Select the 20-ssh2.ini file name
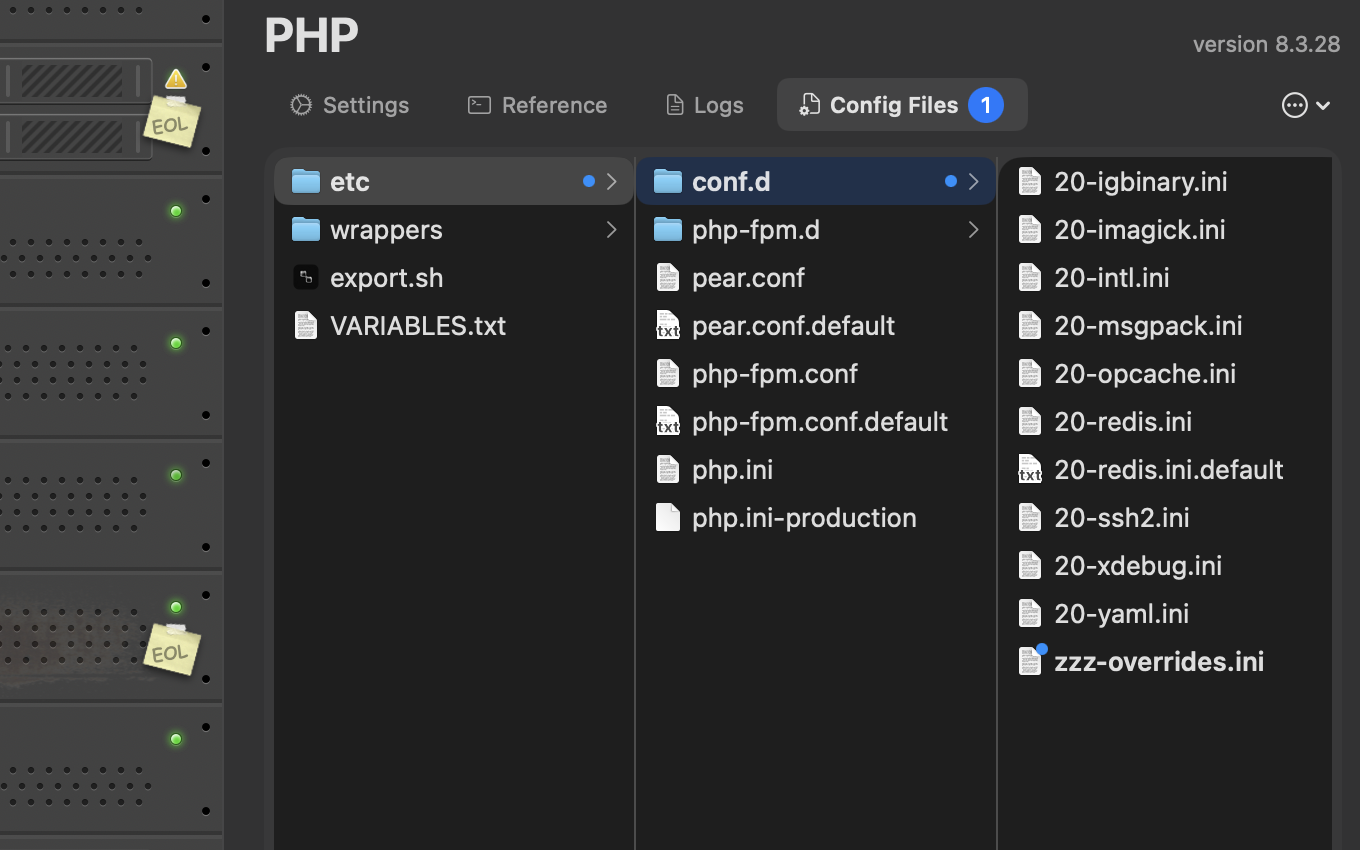Image resolution: width=1360 pixels, height=850 pixels. pos(1122,517)
